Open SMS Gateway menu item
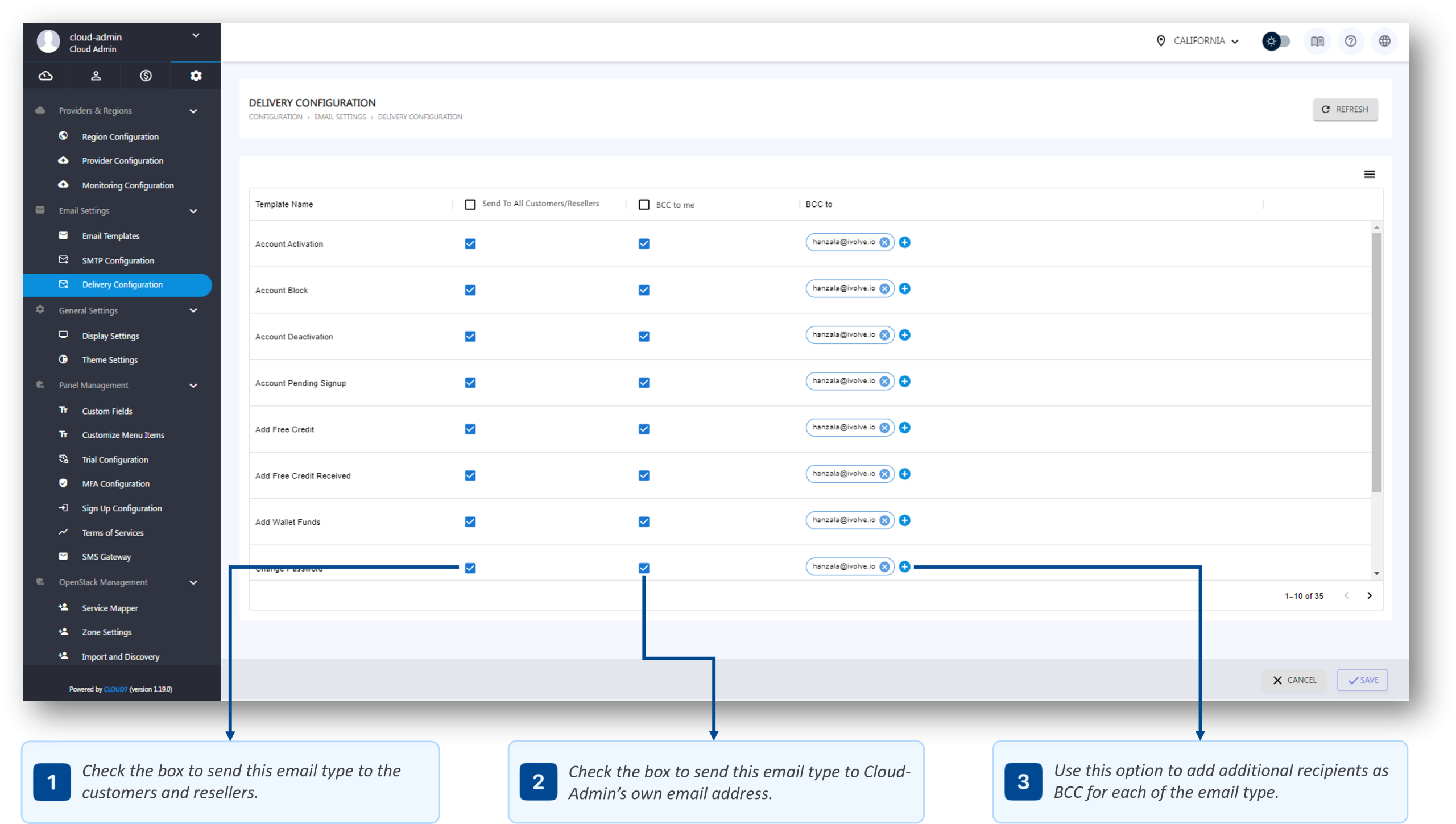This screenshot has height=824, width=1456. [x=106, y=557]
